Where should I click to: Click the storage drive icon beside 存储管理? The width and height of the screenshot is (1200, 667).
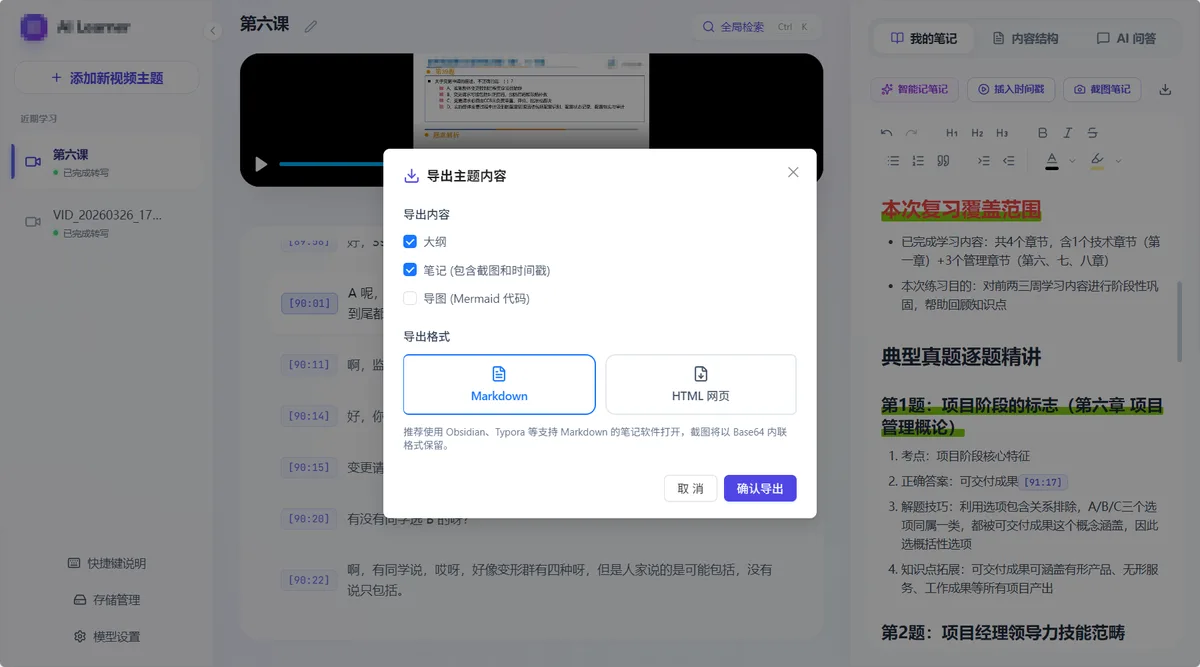(x=80, y=600)
